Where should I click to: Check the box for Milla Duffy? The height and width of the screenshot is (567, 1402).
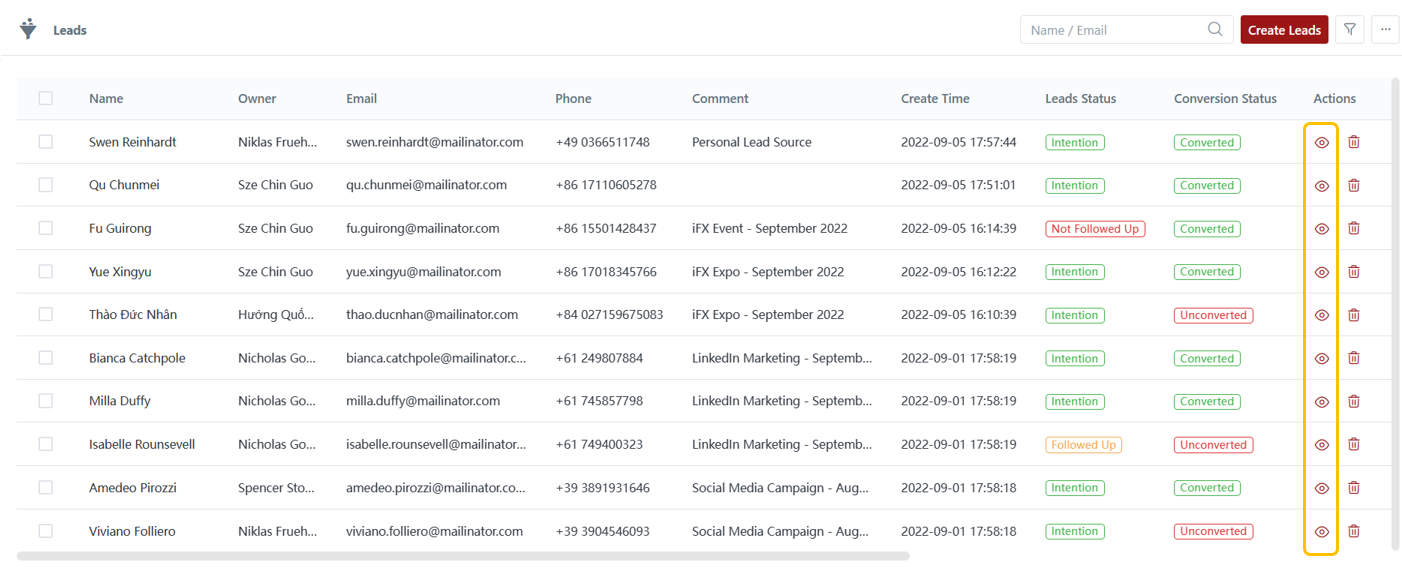46,401
